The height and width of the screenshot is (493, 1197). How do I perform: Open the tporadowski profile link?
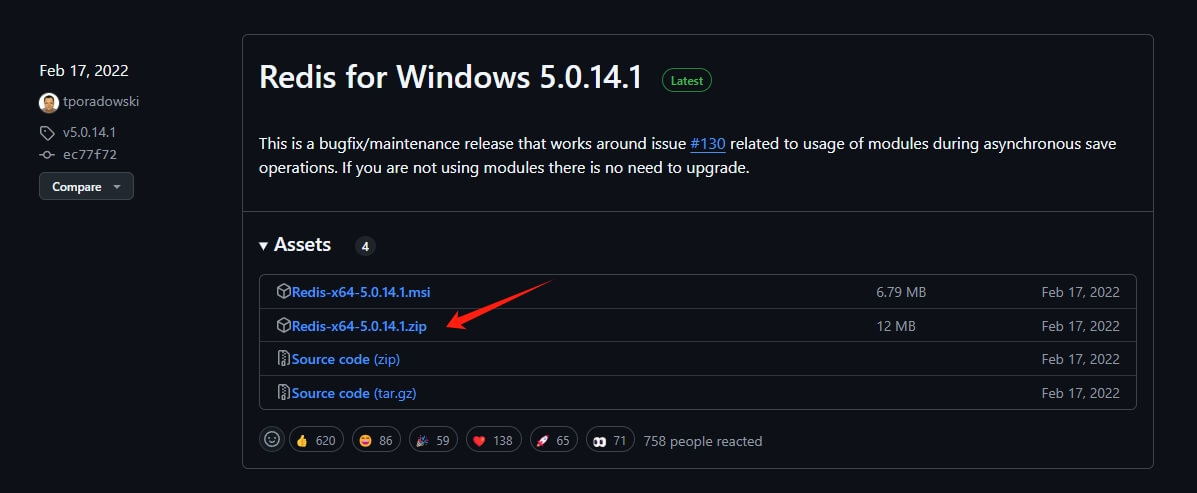click(101, 102)
